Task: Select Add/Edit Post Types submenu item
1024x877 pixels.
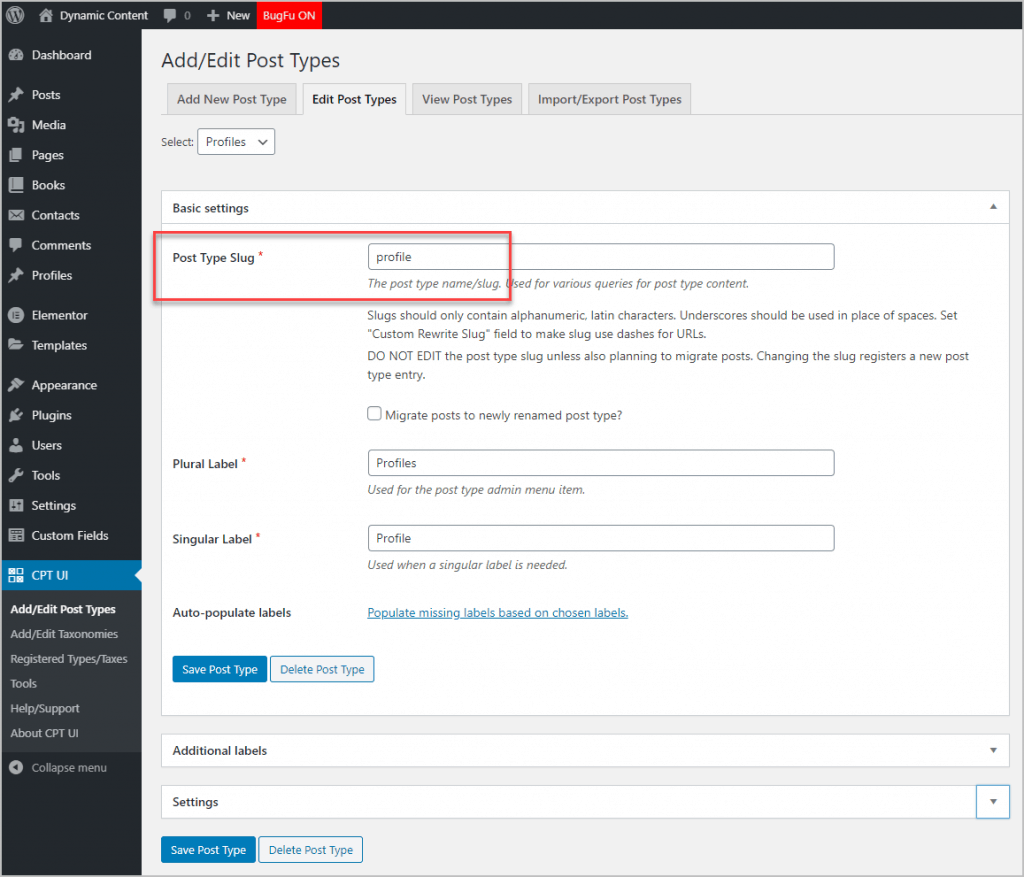Action: point(63,609)
